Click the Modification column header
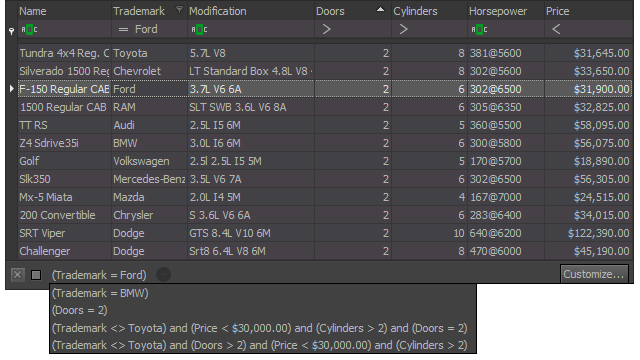Viewport: 640px width, 360px height. point(251,11)
